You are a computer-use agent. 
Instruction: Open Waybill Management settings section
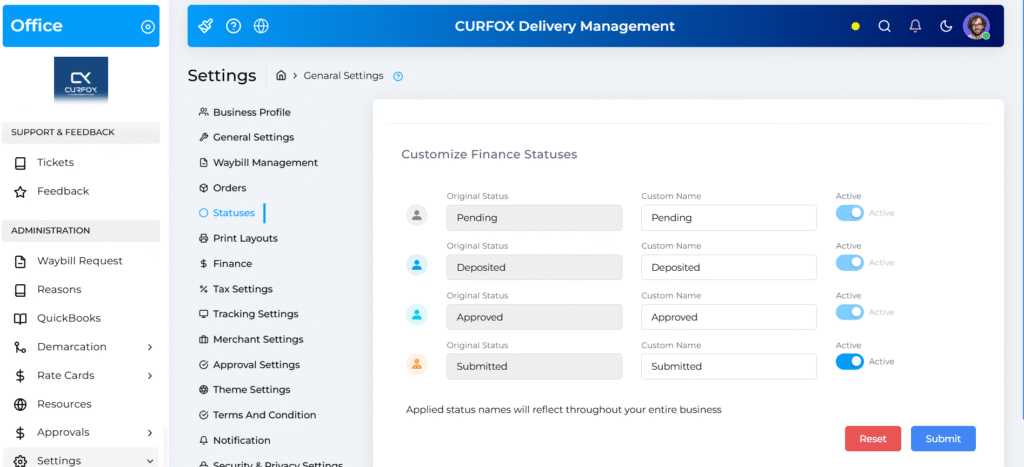(265, 162)
